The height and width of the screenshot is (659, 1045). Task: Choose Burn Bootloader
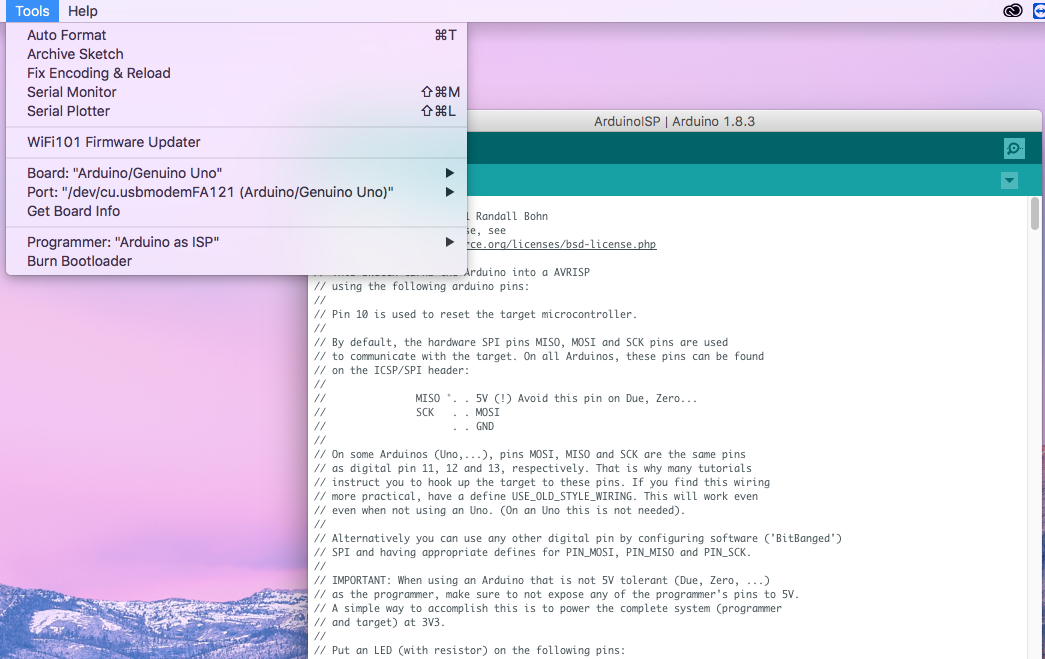click(x=236, y=261)
